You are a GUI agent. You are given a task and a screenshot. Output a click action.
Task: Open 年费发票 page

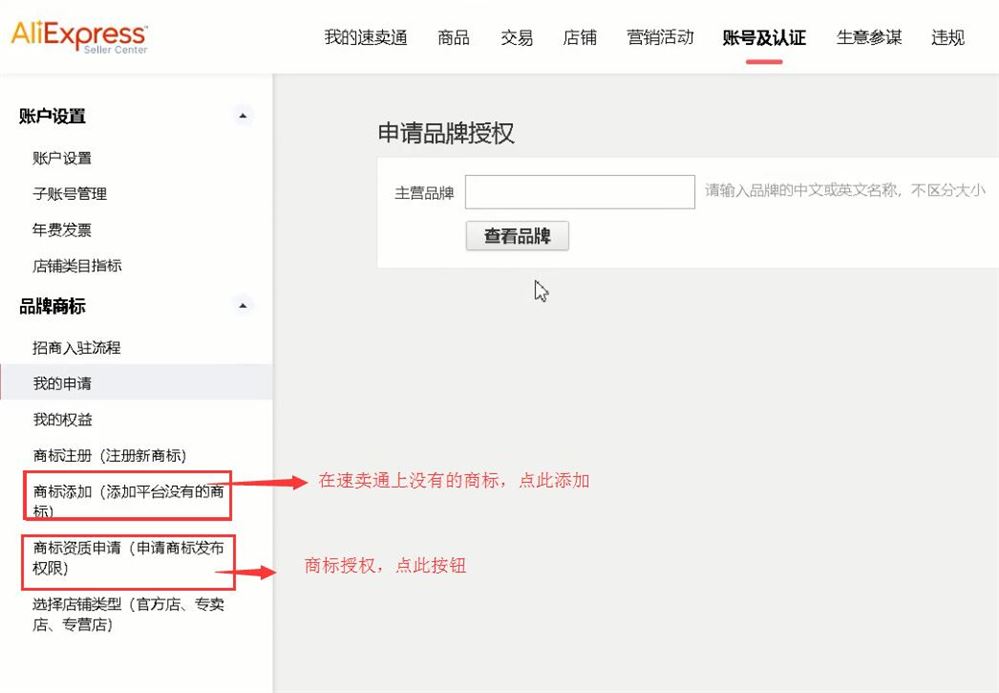pyautogui.click(x=62, y=229)
